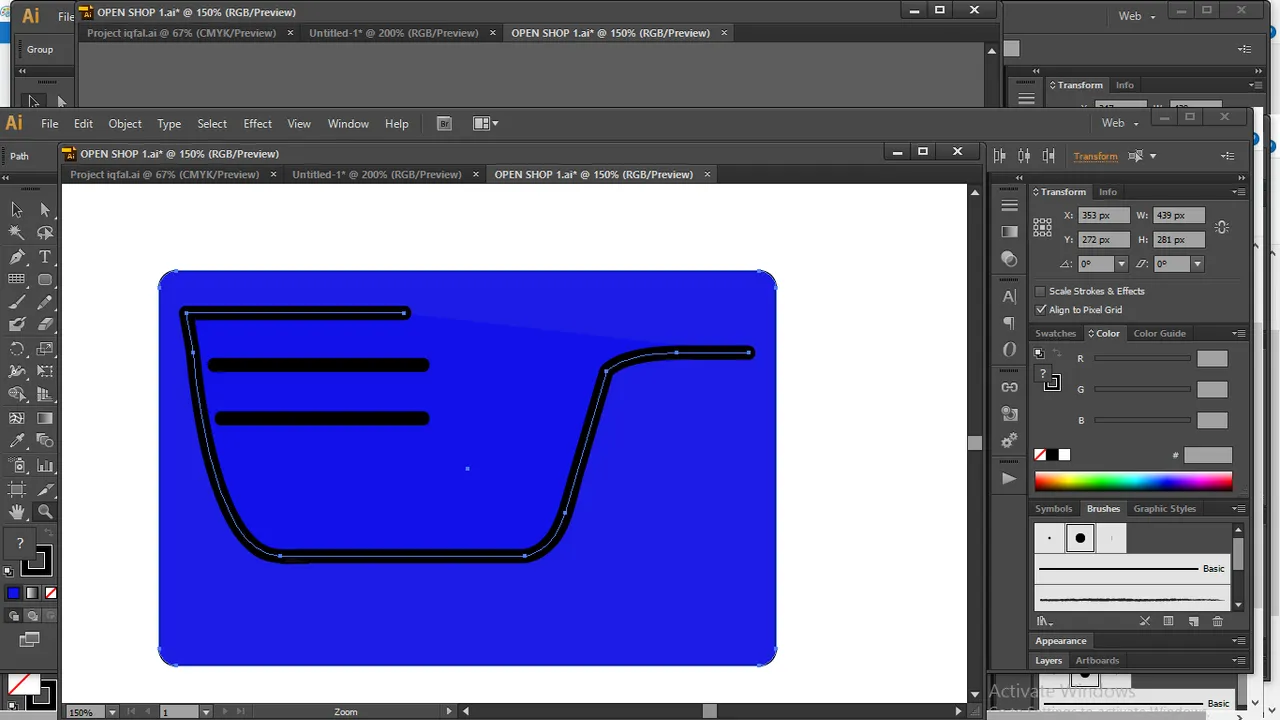Open the Transform panel flyout menu
This screenshot has width=1280, height=720.
click(1239, 192)
